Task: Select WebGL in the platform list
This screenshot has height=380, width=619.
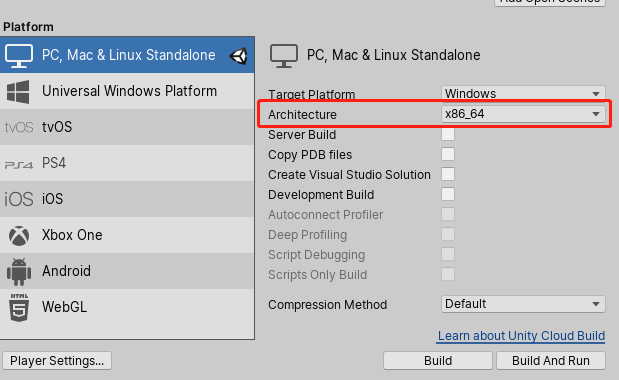Action: point(127,307)
